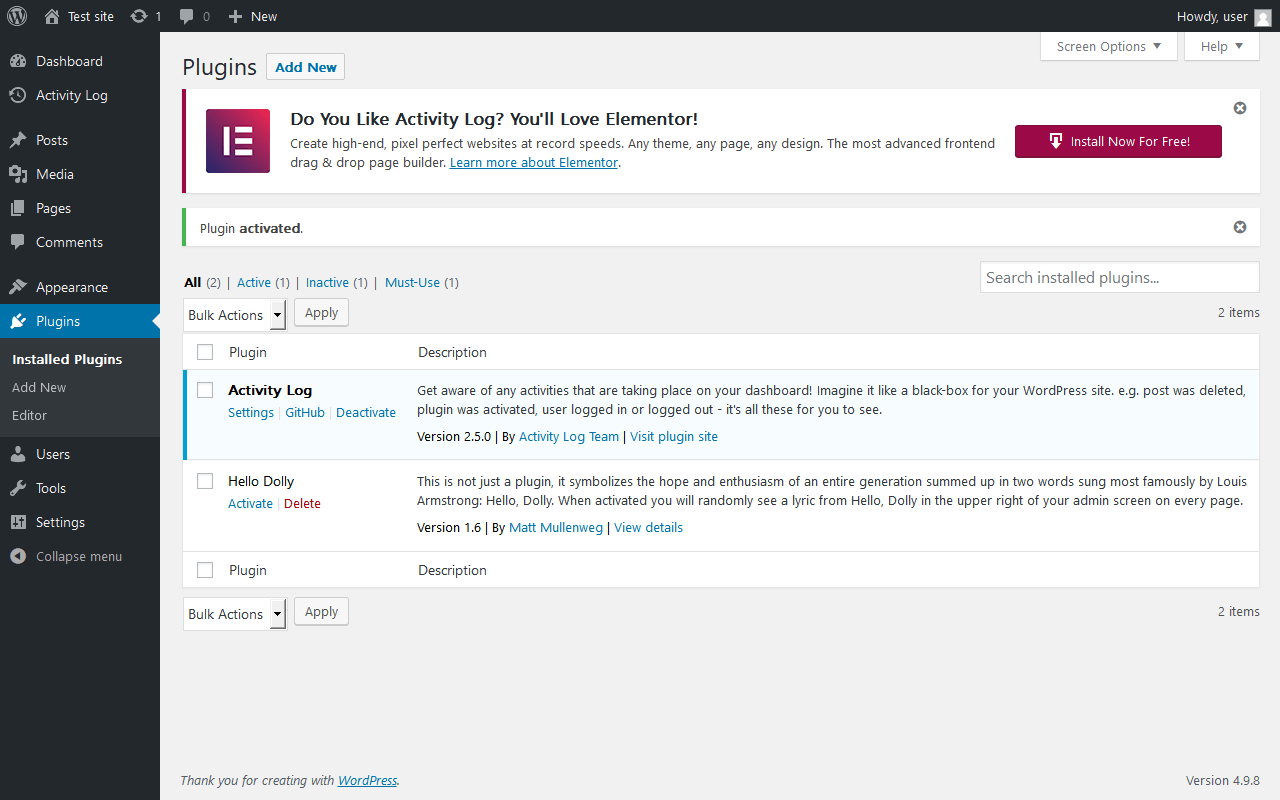Deactivate the Activity Log plugin
Image resolution: width=1280 pixels, height=800 pixels.
[366, 412]
